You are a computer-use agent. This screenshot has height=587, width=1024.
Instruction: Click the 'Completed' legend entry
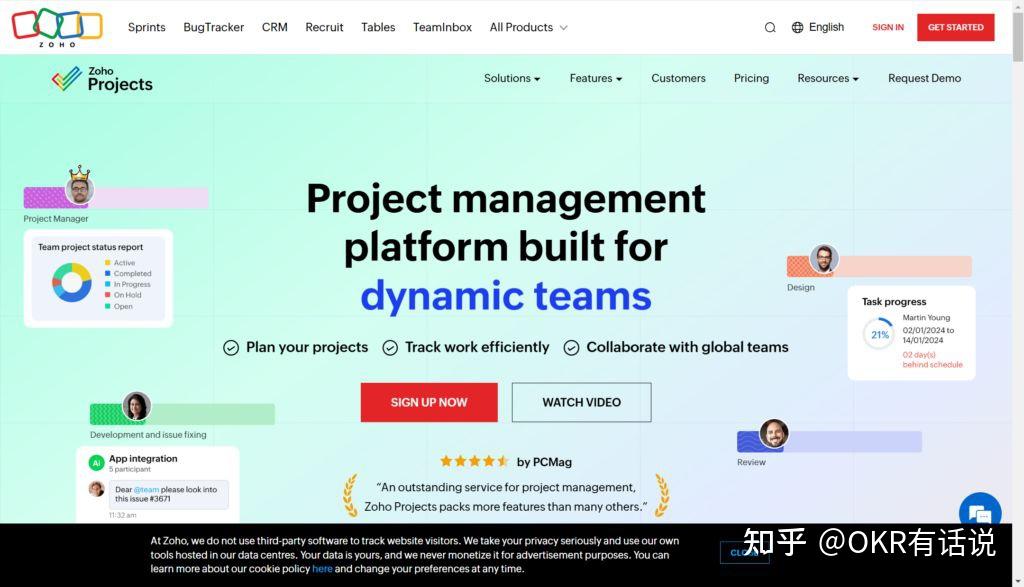128,274
